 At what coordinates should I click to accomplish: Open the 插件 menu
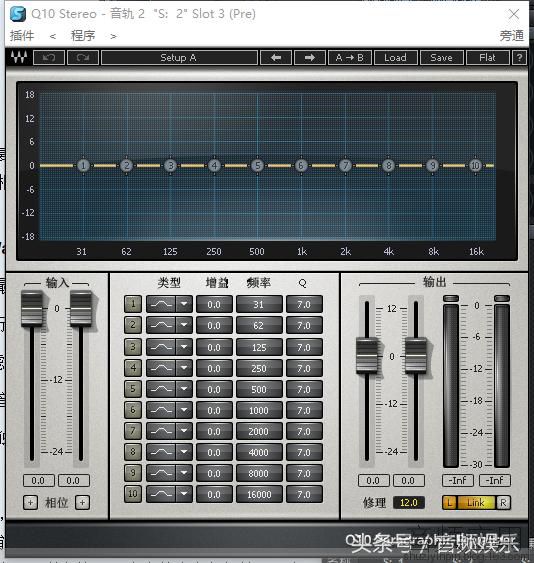click(x=22, y=36)
